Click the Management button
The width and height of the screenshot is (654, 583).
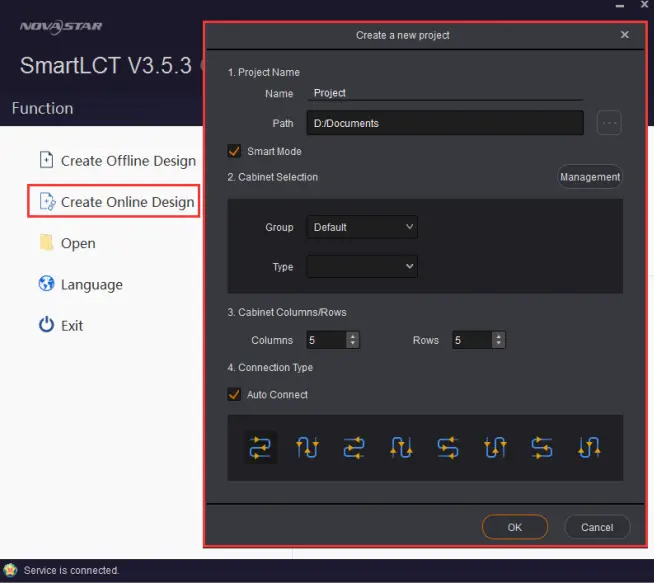(x=590, y=177)
